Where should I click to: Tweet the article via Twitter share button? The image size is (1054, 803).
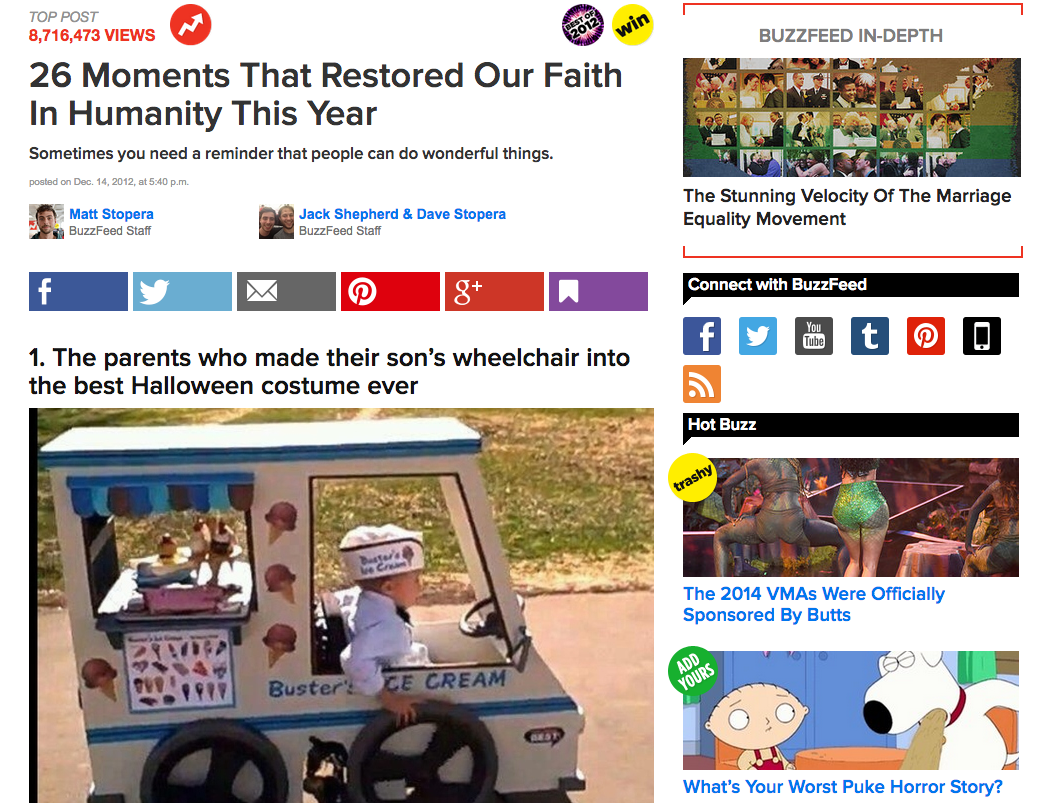182,291
